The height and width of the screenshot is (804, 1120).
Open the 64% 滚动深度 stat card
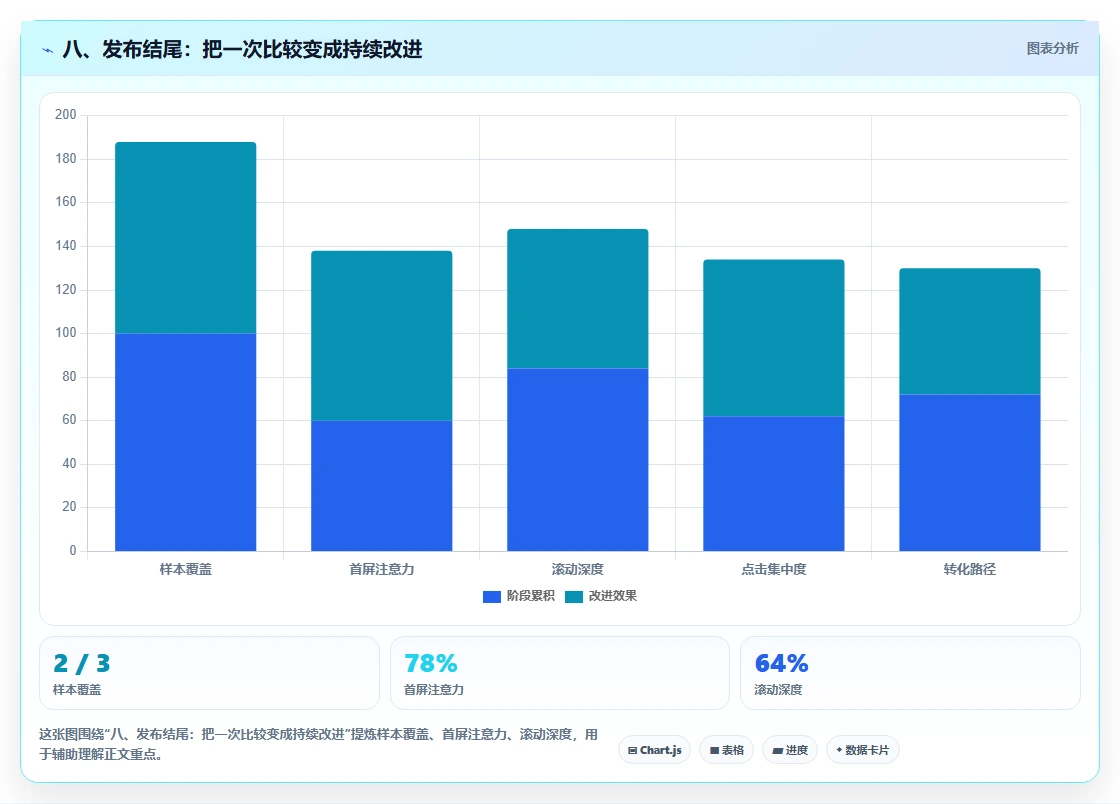click(911, 673)
